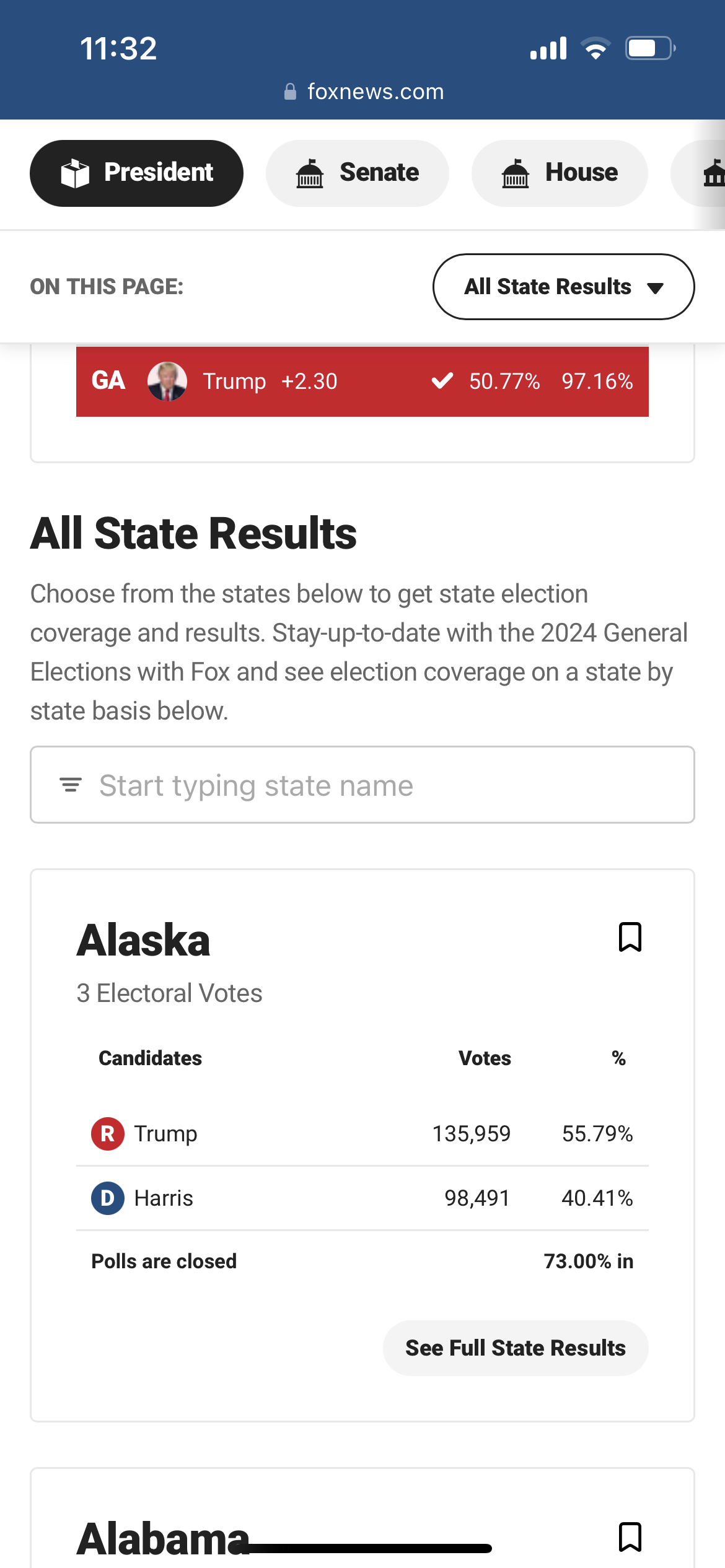Image resolution: width=725 pixels, height=1568 pixels.
Task: Switch to the Senate tab
Action: click(x=357, y=173)
